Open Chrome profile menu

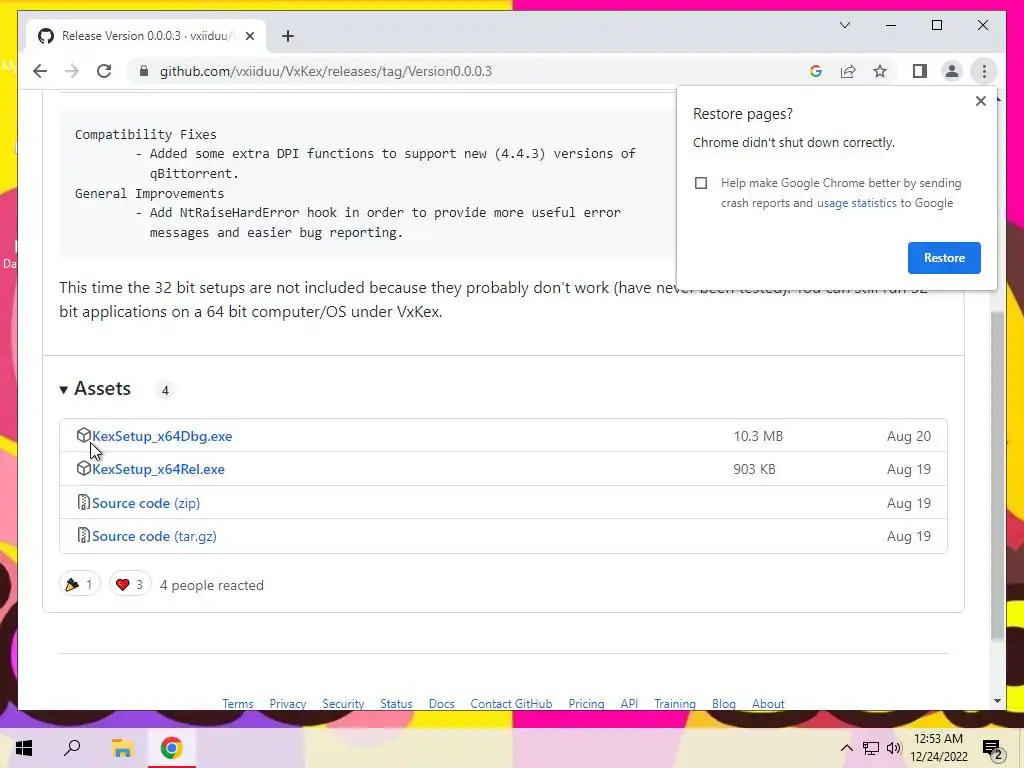click(x=952, y=71)
